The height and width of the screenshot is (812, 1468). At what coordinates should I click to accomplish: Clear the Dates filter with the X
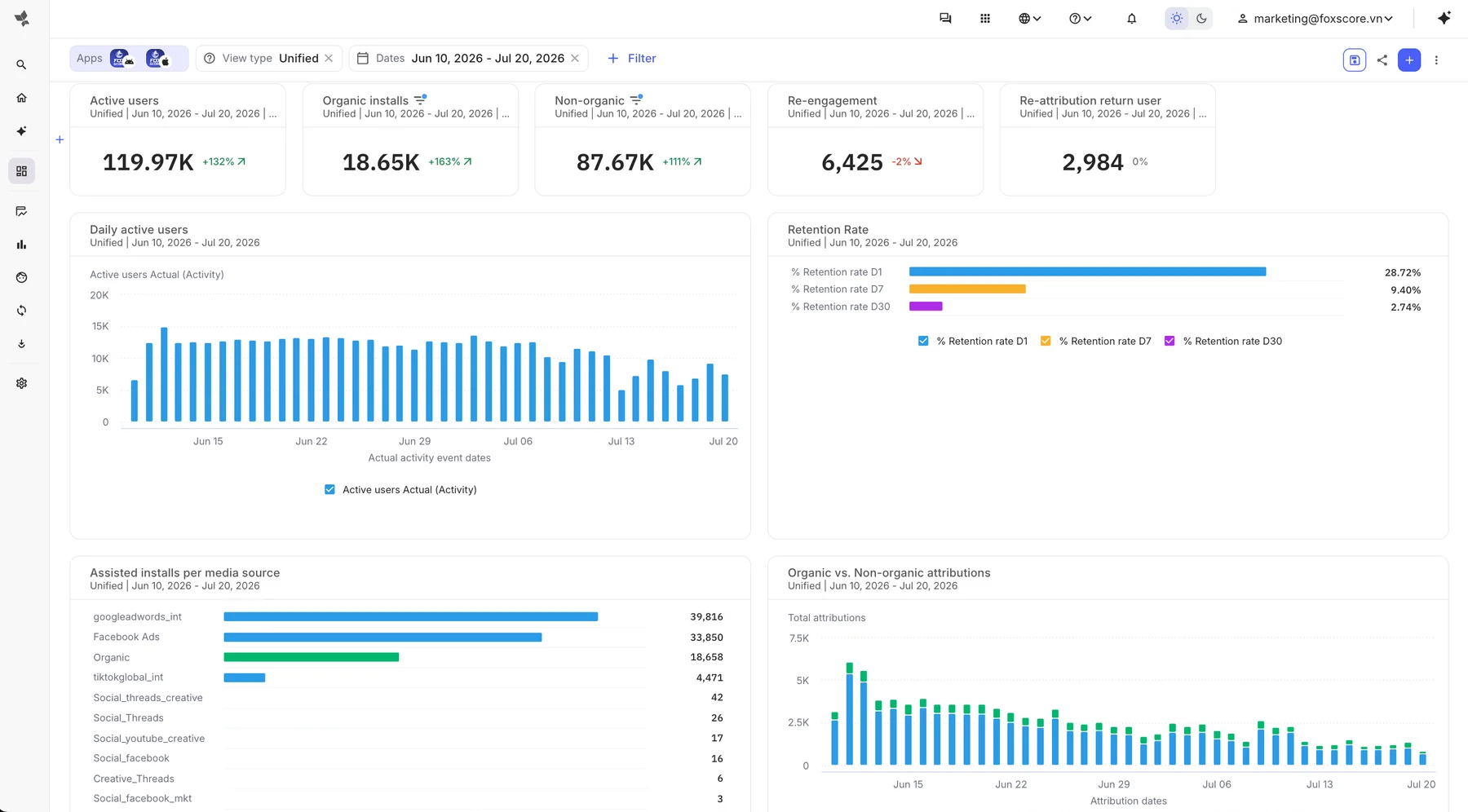pos(575,58)
